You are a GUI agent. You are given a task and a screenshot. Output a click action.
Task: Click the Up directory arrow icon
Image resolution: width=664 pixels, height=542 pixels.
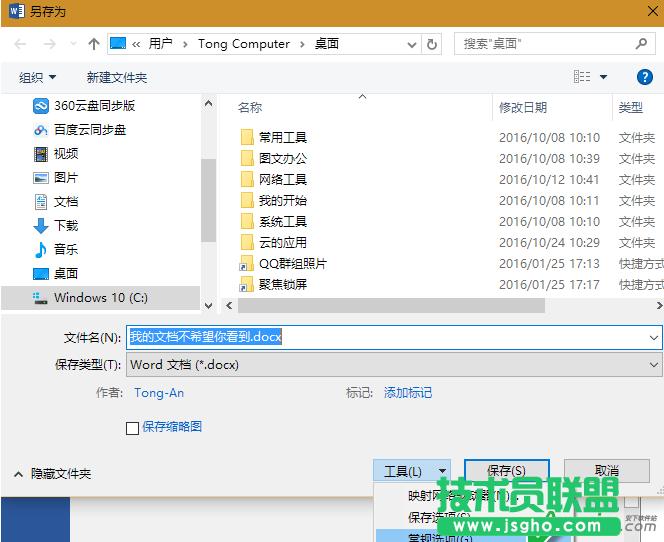click(94, 44)
